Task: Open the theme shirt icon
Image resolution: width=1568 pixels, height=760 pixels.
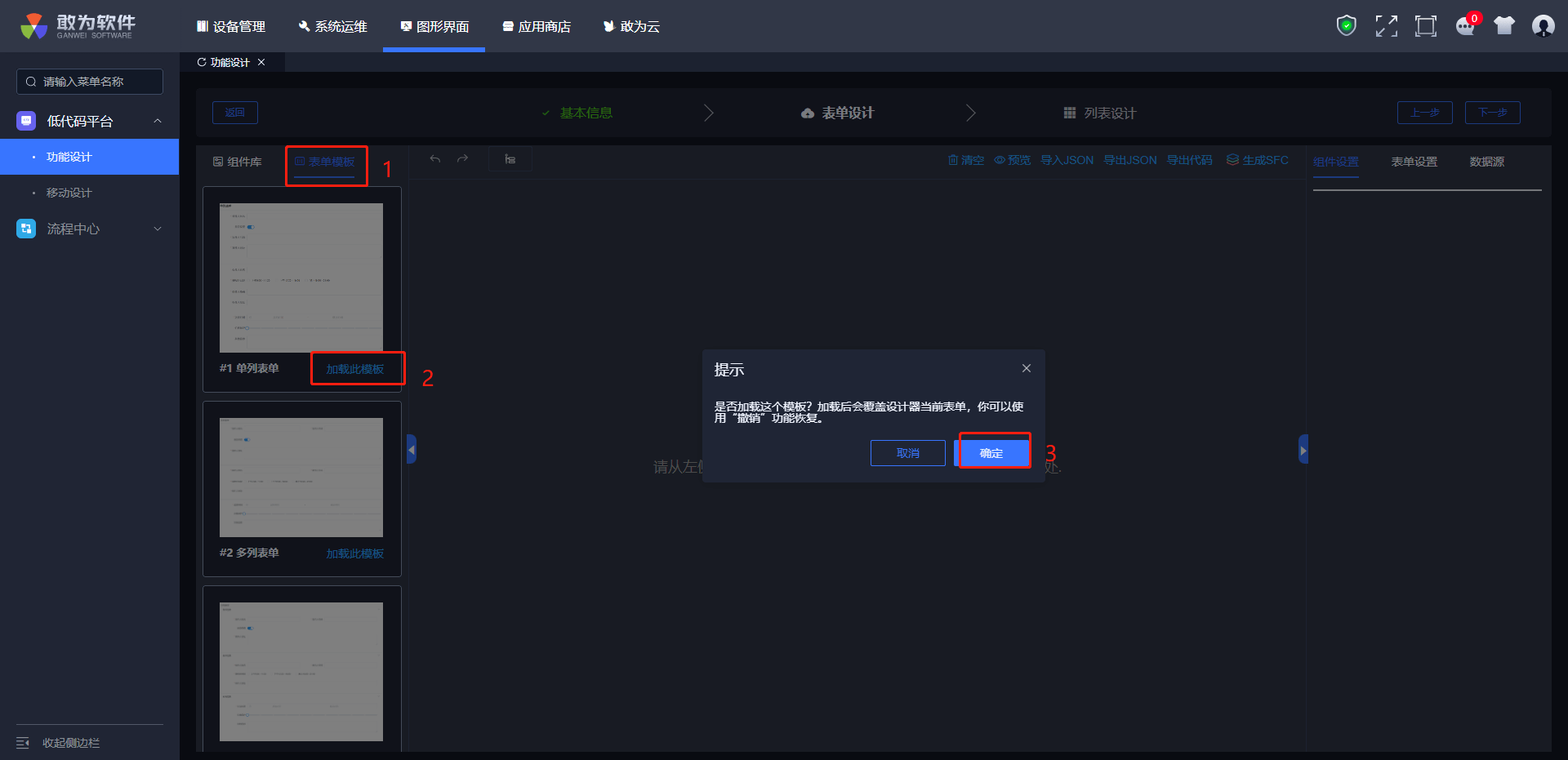Action: coord(1504,26)
